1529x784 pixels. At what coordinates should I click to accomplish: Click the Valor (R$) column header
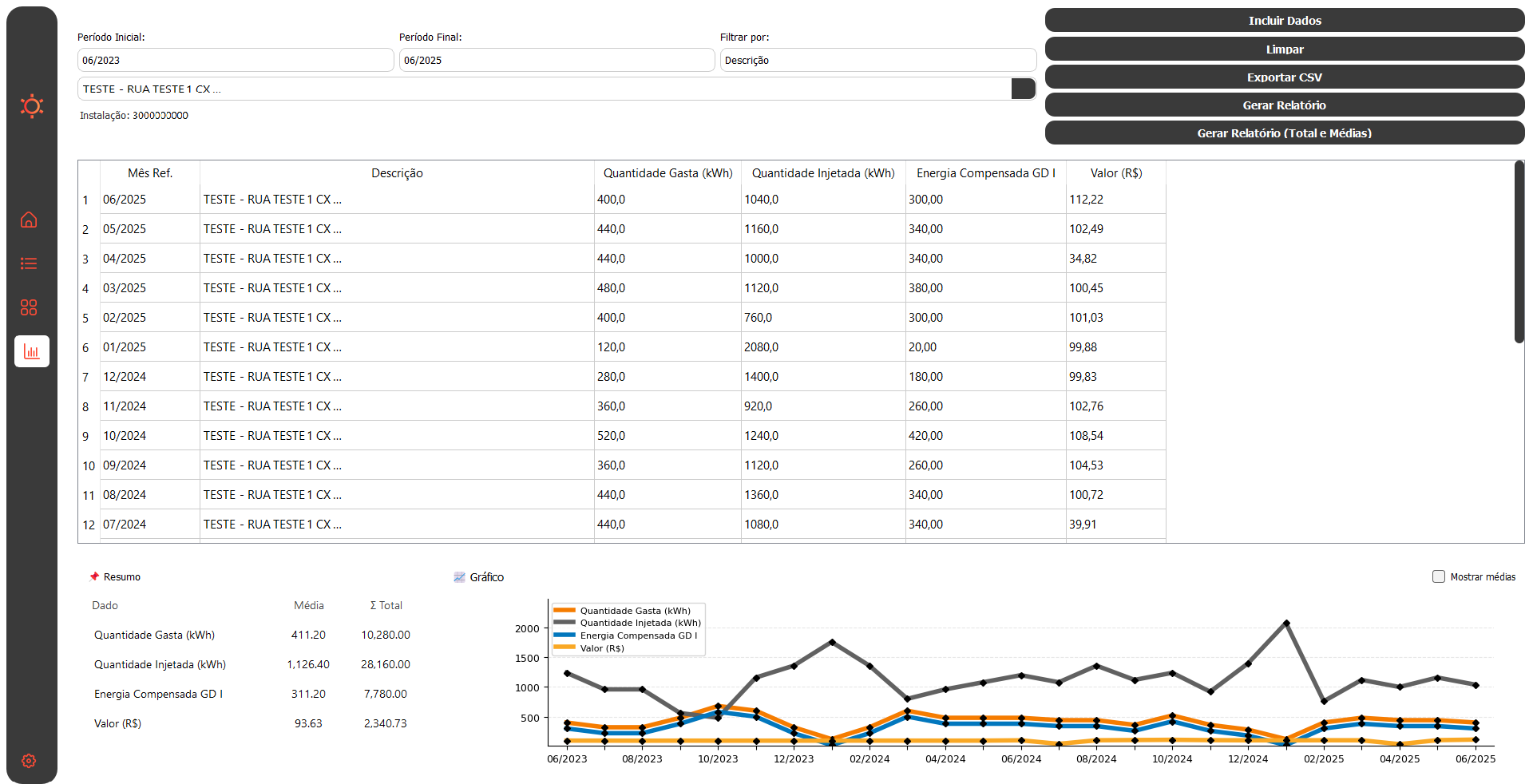(1115, 173)
